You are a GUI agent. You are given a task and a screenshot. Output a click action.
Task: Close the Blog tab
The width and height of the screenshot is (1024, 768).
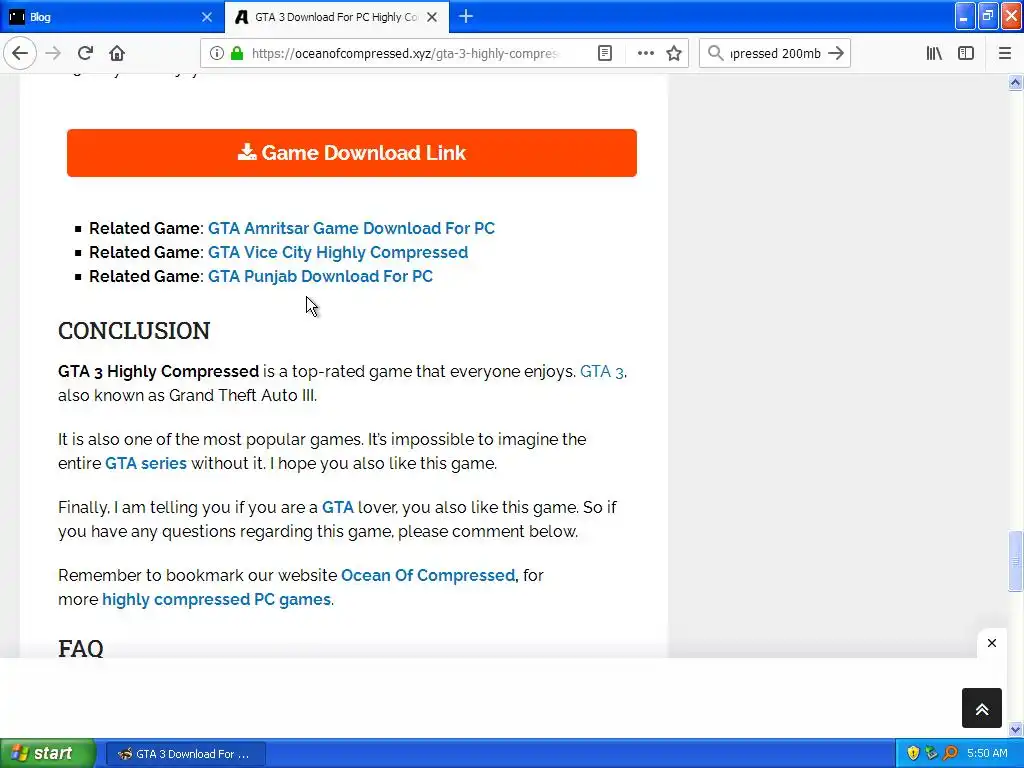[207, 17]
